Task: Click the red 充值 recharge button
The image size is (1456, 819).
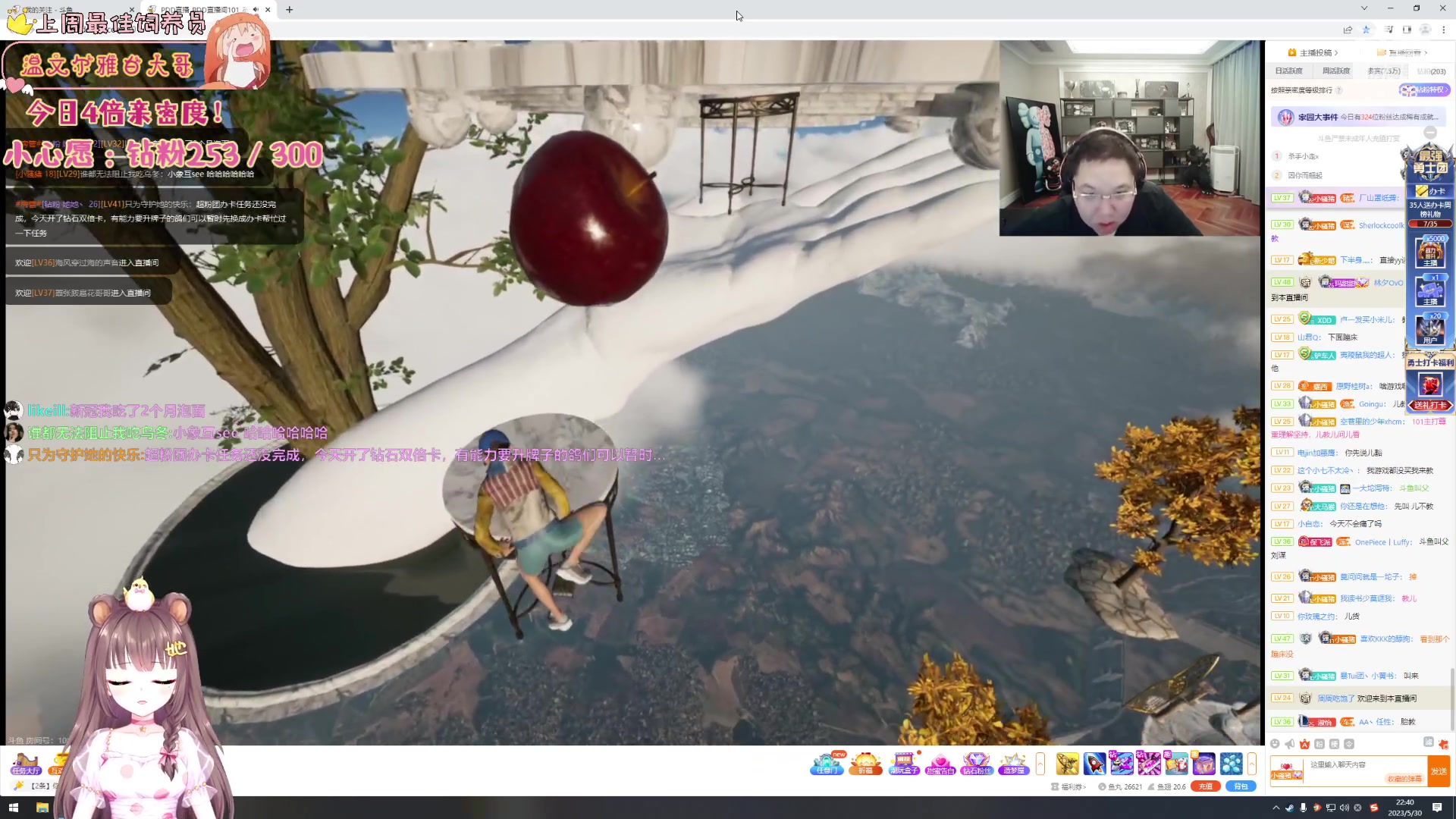Action: pyautogui.click(x=1205, y=786)
